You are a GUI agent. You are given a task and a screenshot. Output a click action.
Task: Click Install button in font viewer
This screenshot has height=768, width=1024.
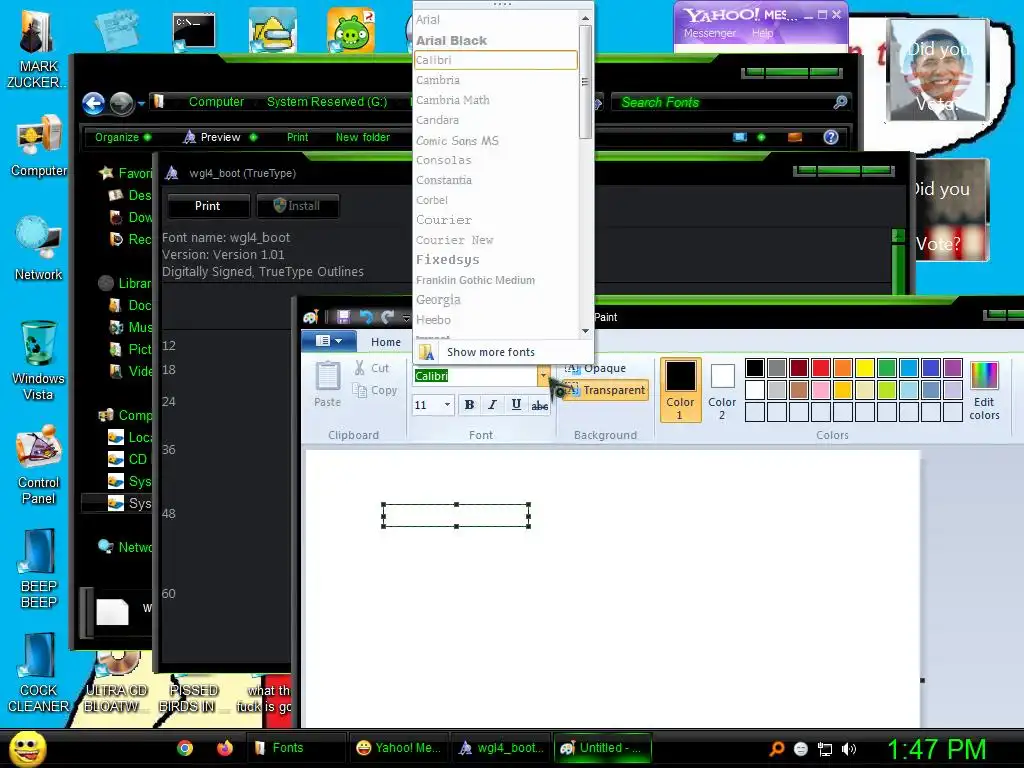point(297,206)
